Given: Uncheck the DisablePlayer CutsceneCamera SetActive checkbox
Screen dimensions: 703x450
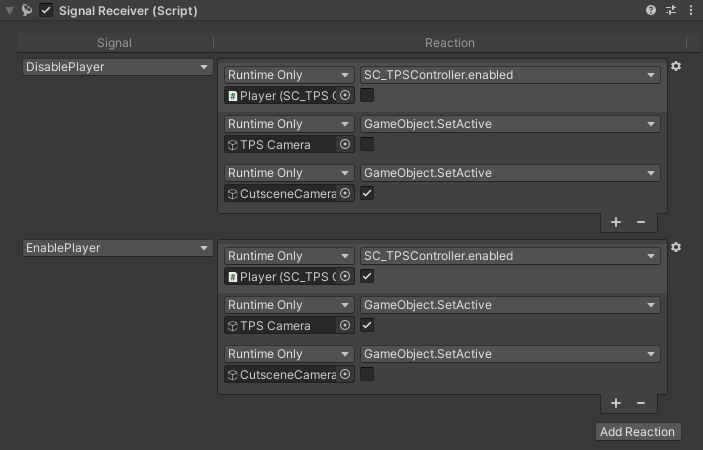Looking at the screenshot, I should coord(367,193).
